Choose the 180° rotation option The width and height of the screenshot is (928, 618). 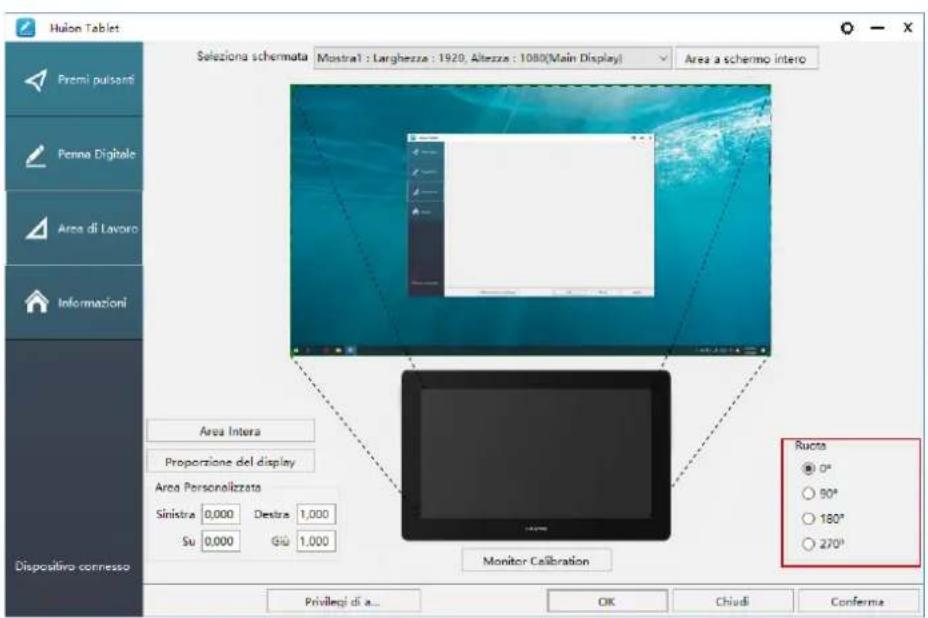click(x=808, y=519)
